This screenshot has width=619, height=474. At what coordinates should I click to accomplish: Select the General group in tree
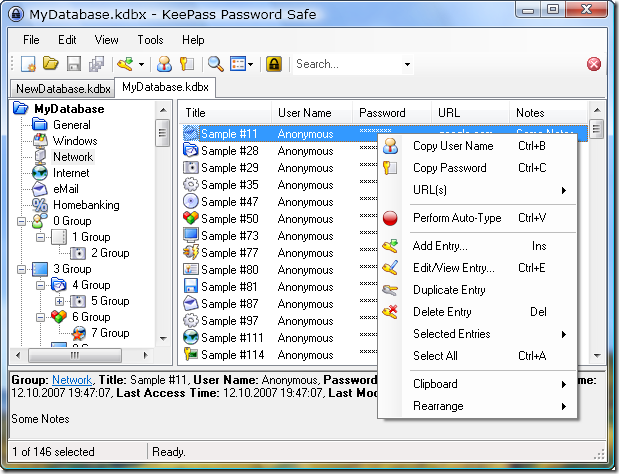71,125
